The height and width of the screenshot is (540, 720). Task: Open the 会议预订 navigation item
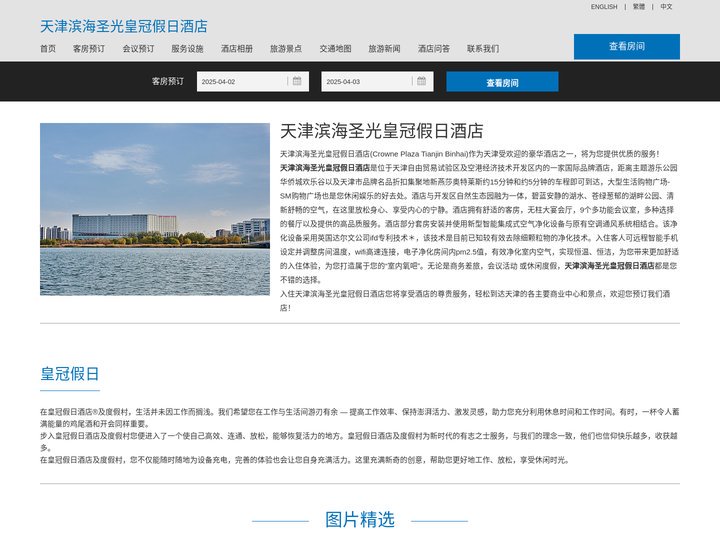[x=138, y=49]
